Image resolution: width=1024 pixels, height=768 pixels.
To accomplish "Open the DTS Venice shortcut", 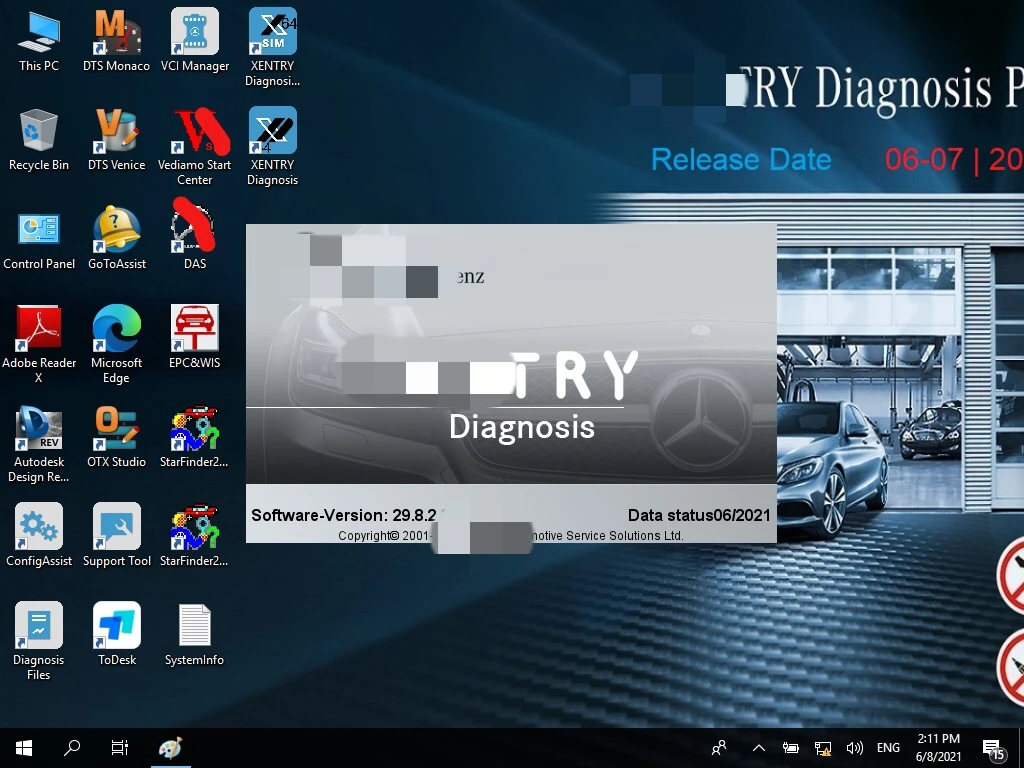I will coord(116,134).
